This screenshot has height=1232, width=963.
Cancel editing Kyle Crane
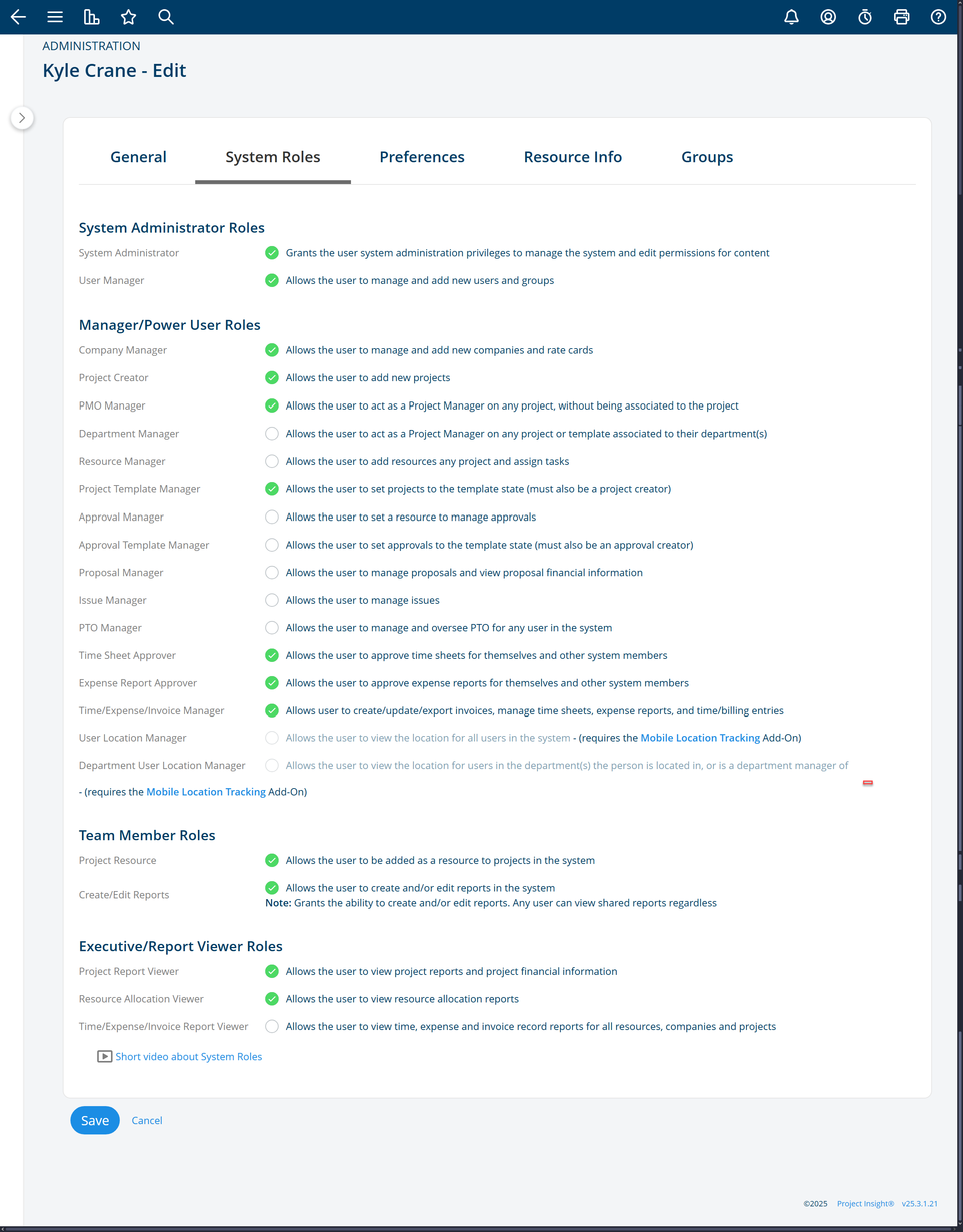(147, 1121)
